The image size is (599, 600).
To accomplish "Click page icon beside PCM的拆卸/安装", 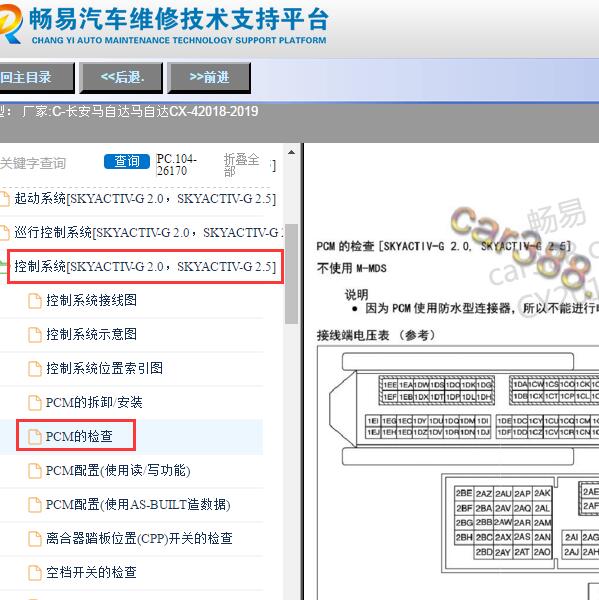I will 35,403.
